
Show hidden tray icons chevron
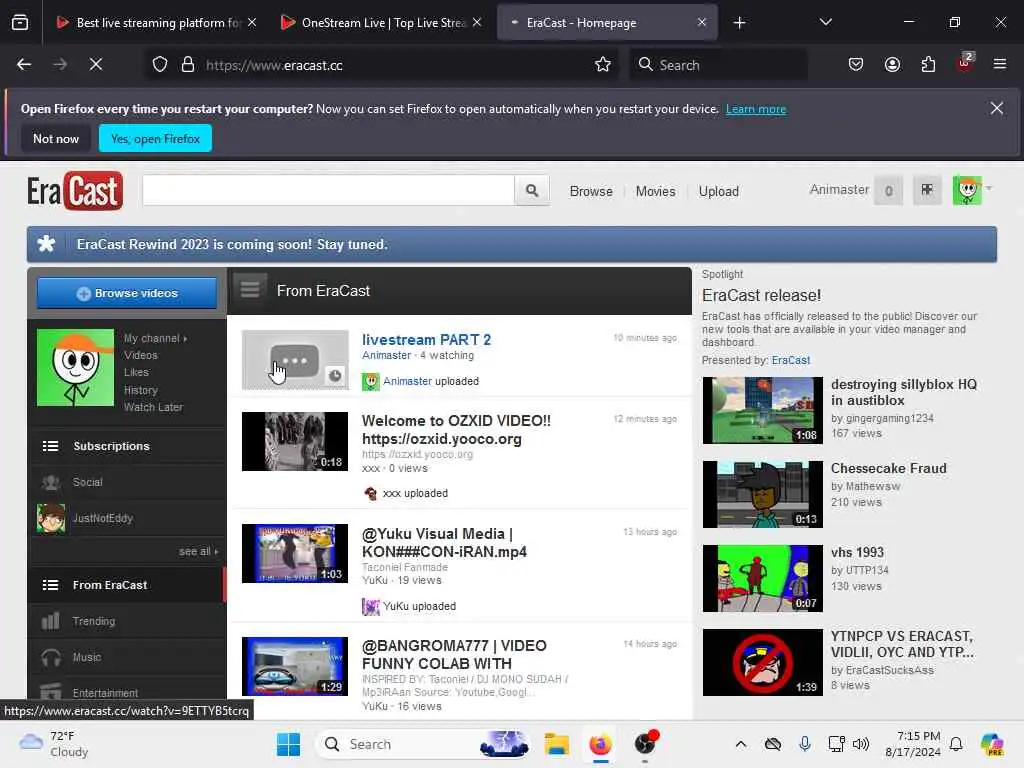741,744
